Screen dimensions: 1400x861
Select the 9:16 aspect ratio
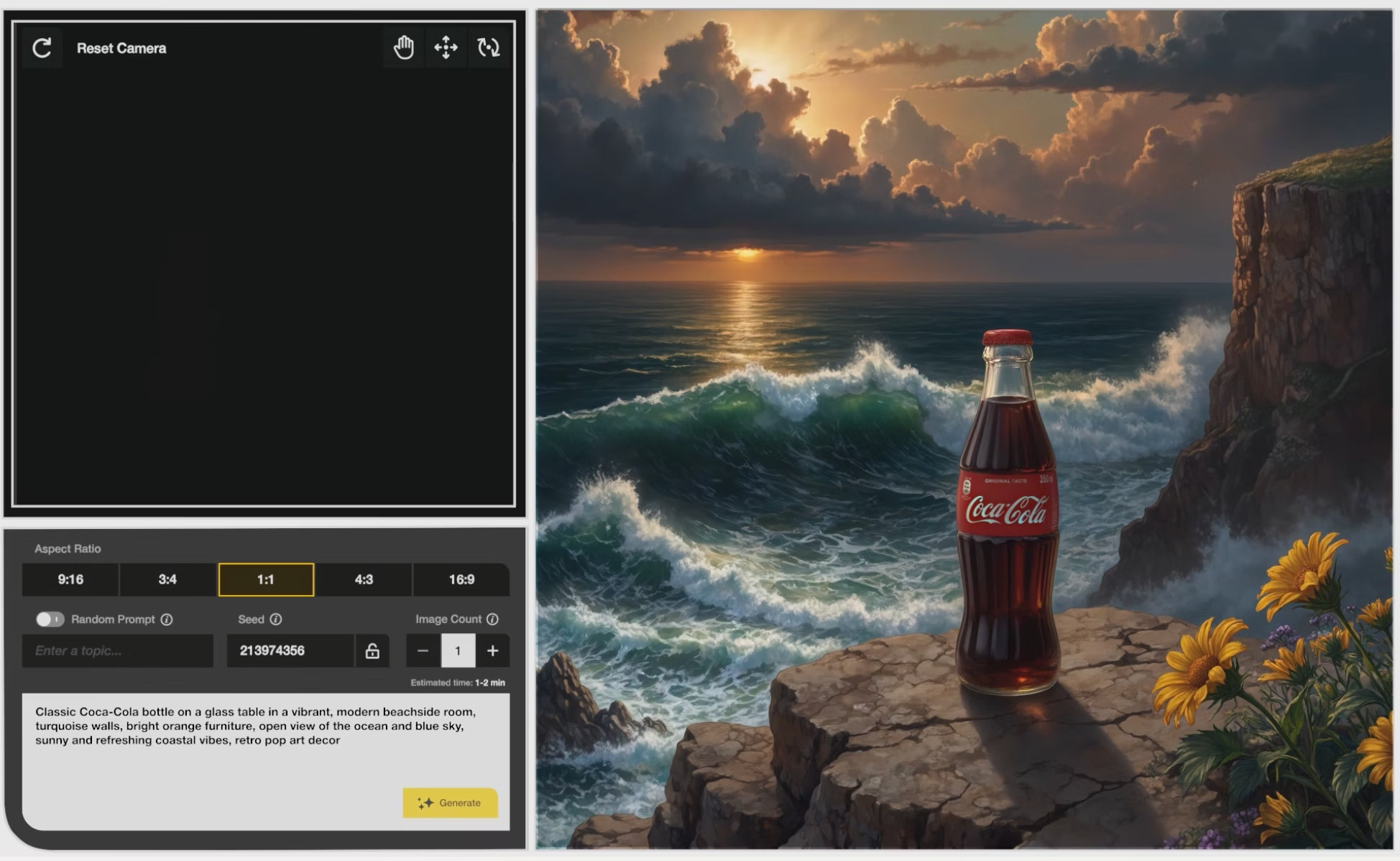(70, 579)
